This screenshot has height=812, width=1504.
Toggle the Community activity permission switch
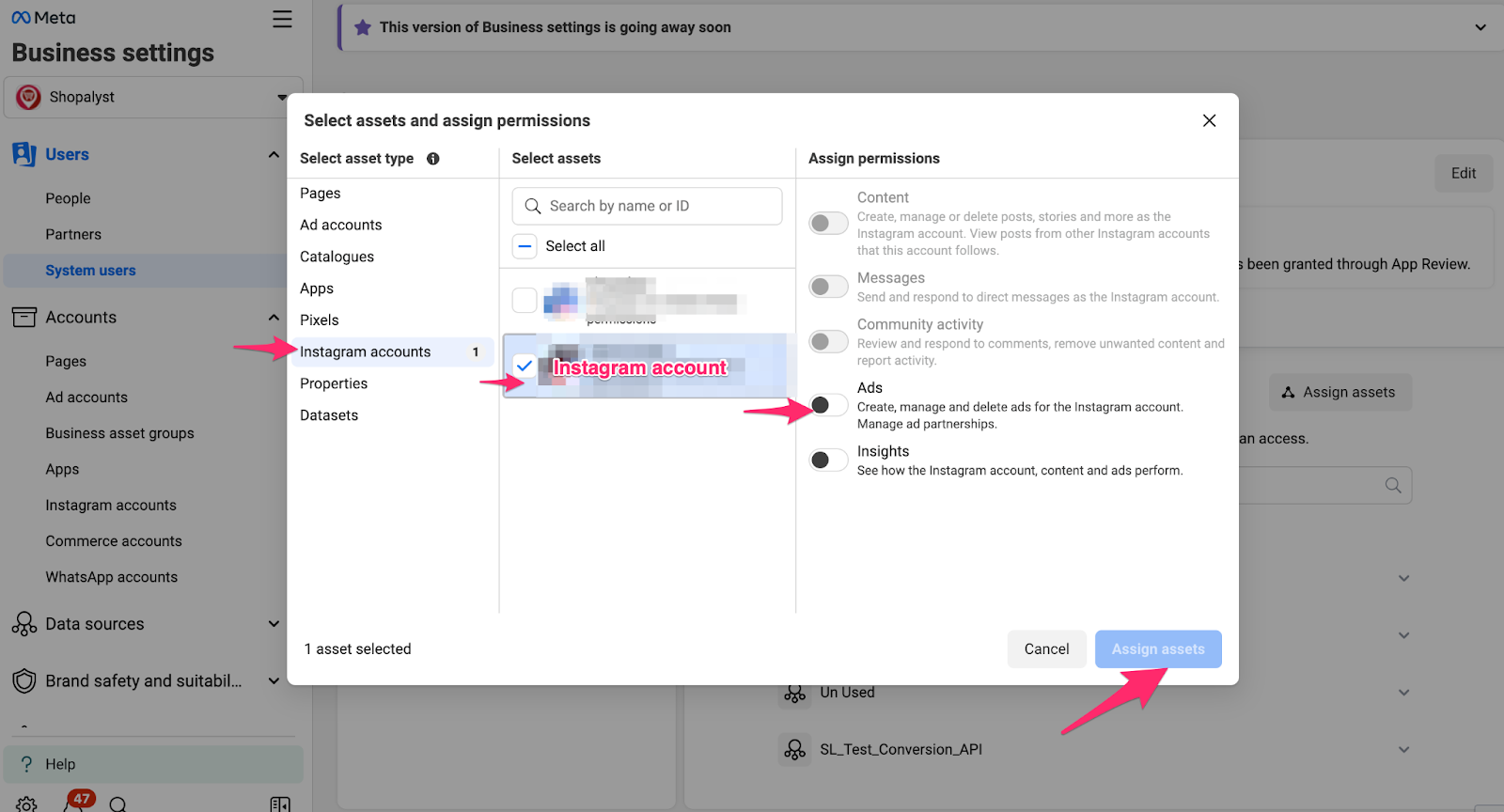[x=828, y=341]
